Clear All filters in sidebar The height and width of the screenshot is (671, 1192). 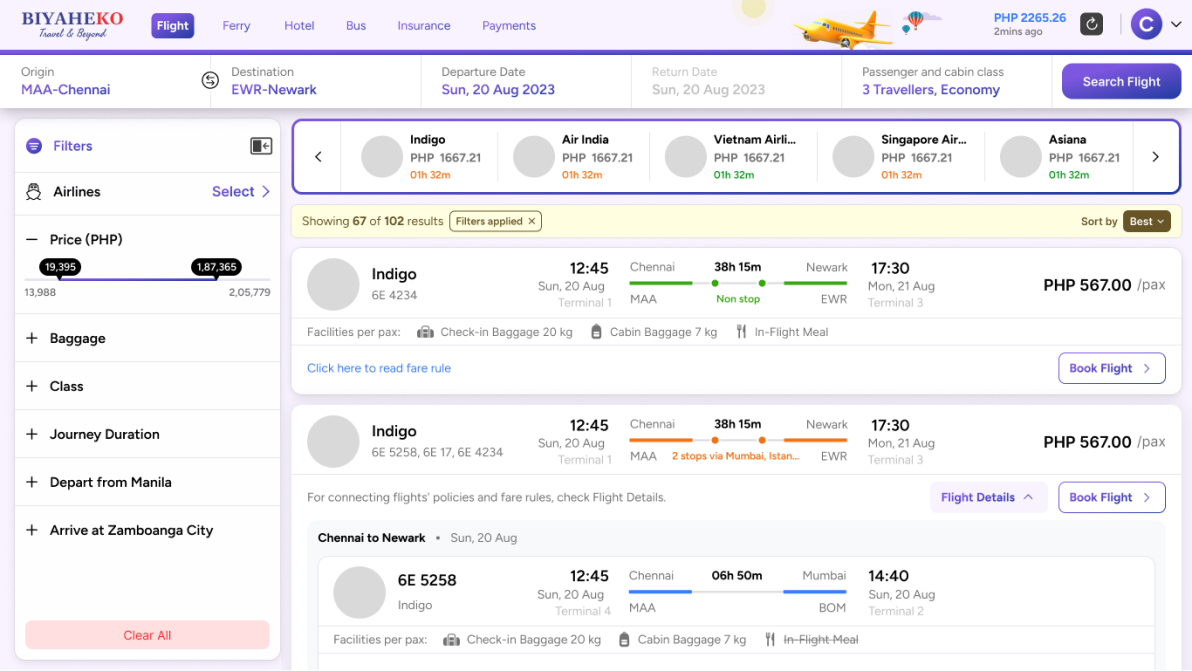(x=147, y=635)
